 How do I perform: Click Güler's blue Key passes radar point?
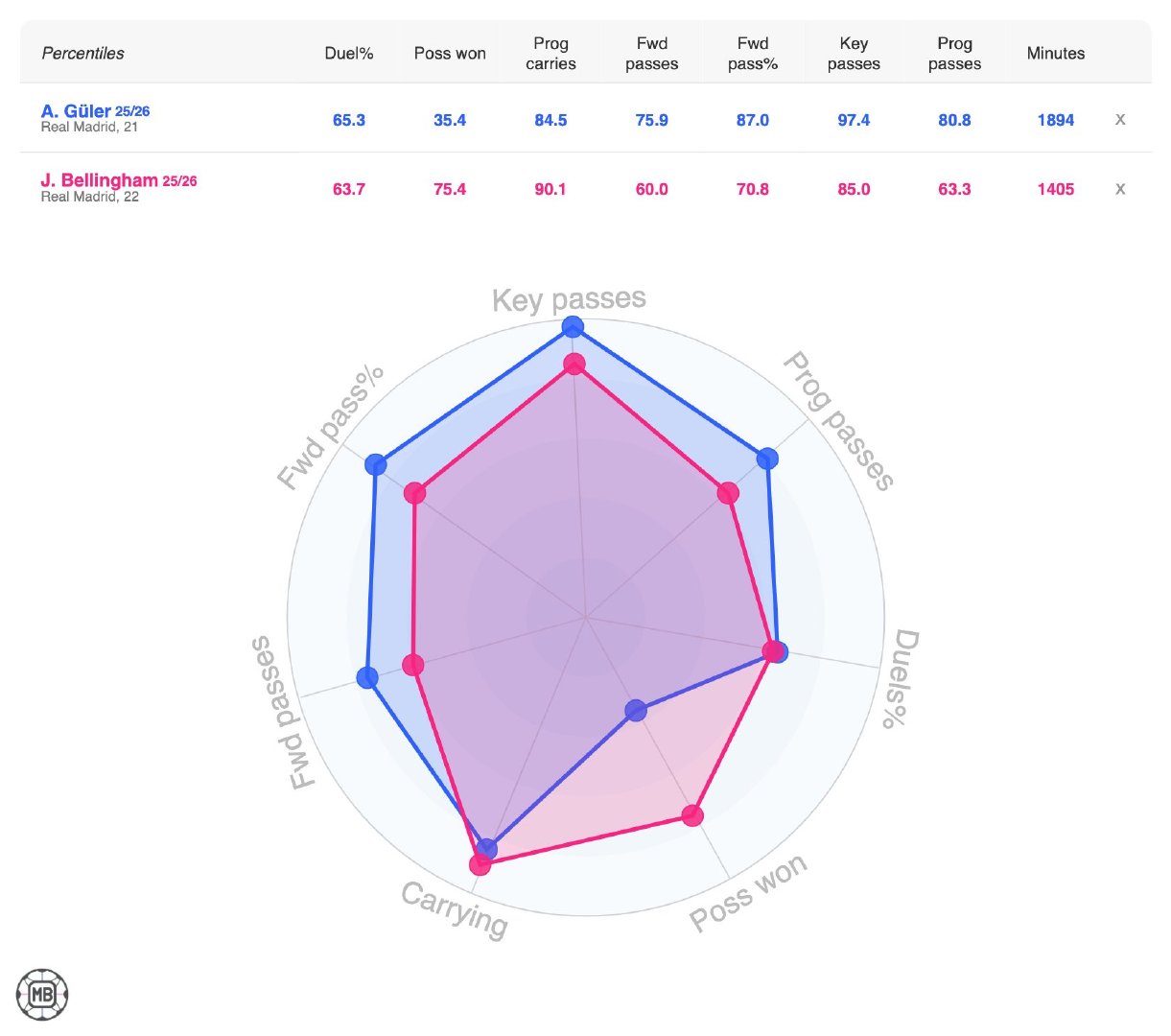click(573, 327)
